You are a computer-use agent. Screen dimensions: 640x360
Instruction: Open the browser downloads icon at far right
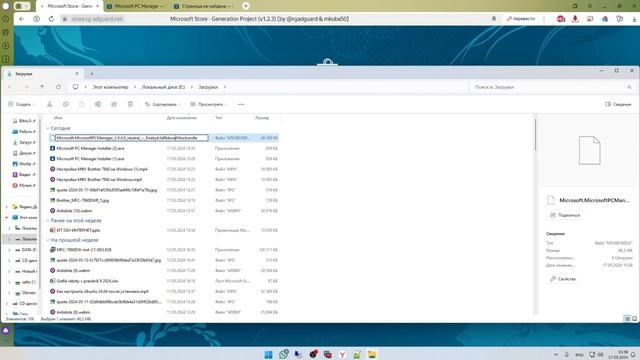(x=634, y=19)
